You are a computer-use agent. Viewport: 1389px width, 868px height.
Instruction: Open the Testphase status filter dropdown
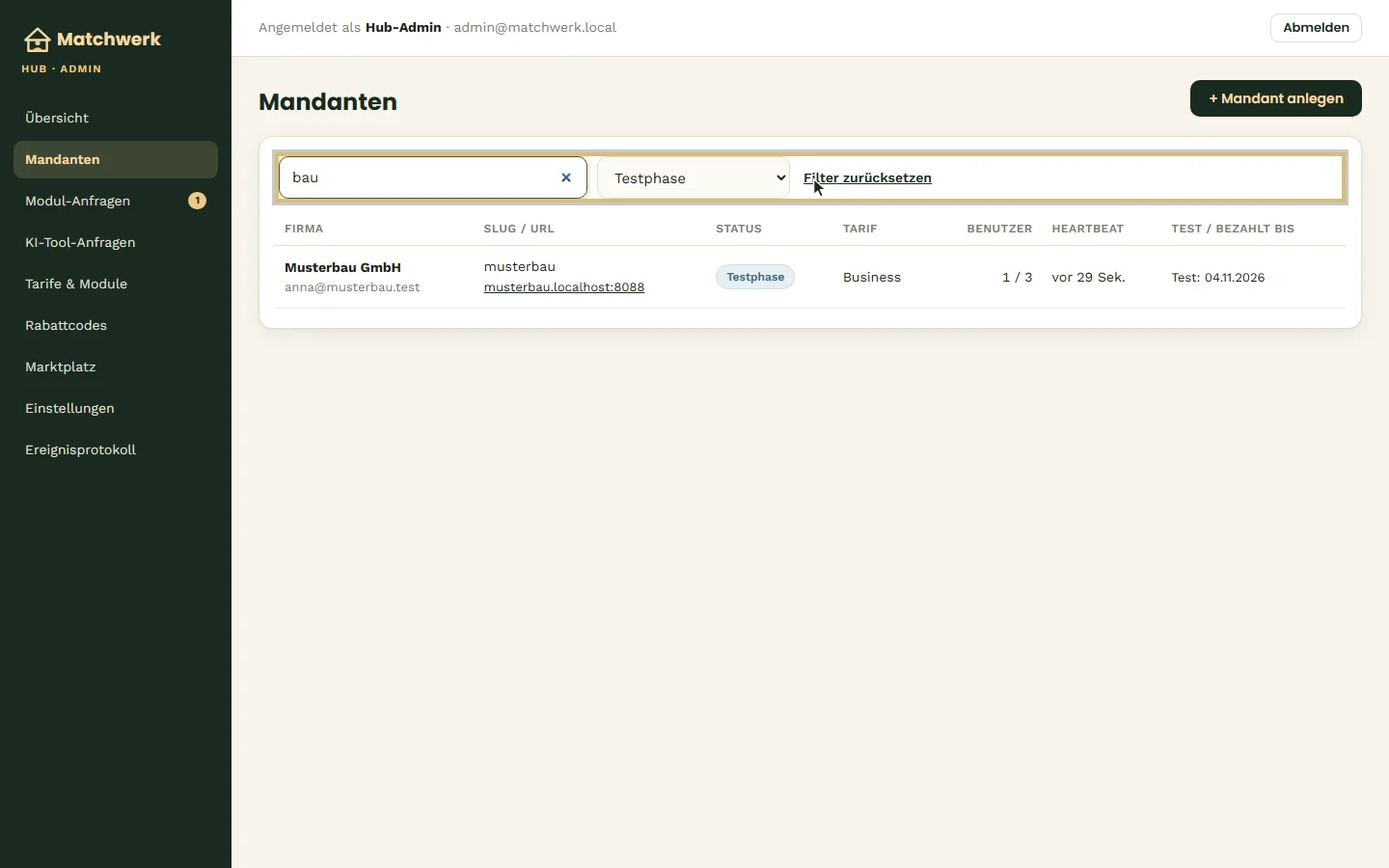694,178
